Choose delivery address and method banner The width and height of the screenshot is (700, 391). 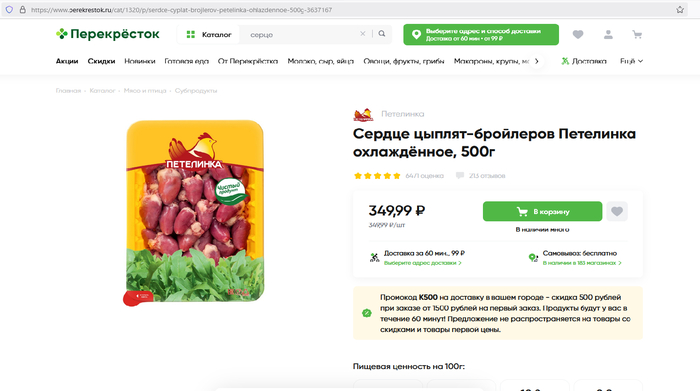(481, 34)
